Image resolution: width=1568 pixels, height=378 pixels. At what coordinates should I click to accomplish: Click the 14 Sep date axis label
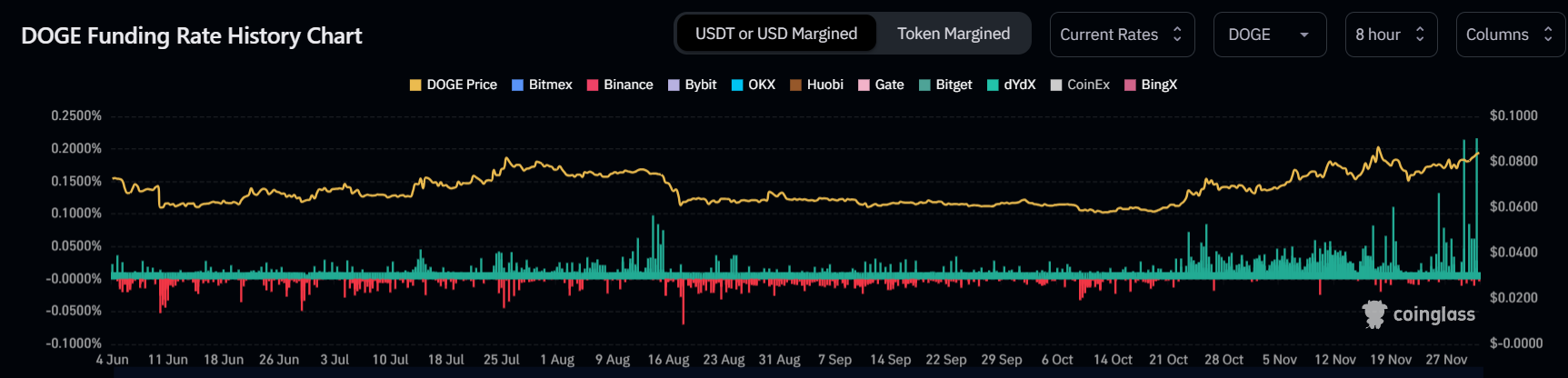coord(891,359)
